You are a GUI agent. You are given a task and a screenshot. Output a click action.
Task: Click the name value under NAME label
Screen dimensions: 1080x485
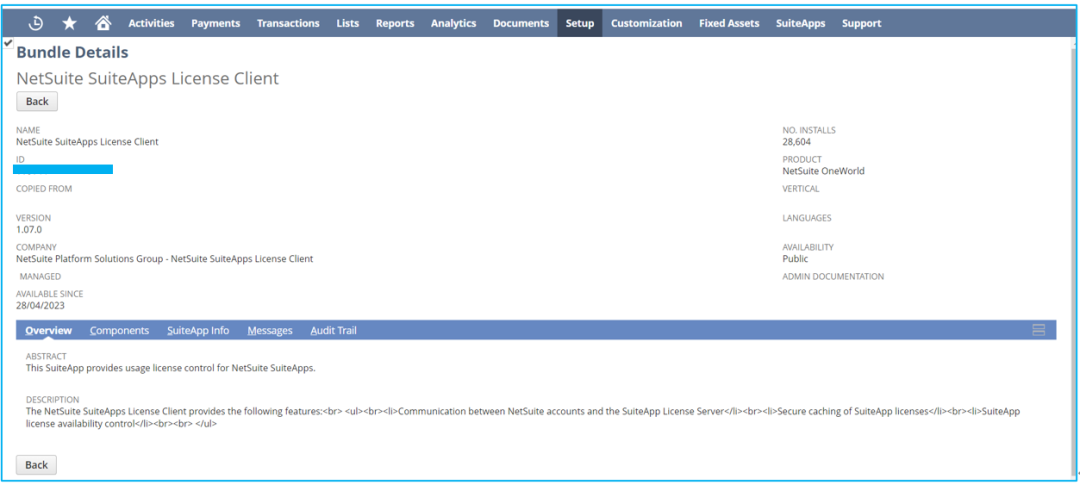click(87, 142)
